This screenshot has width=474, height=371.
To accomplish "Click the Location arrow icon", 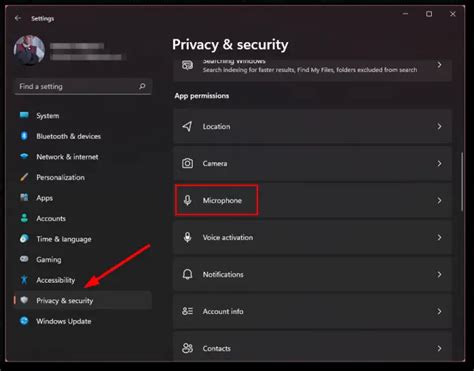I will tap(187, 126).
